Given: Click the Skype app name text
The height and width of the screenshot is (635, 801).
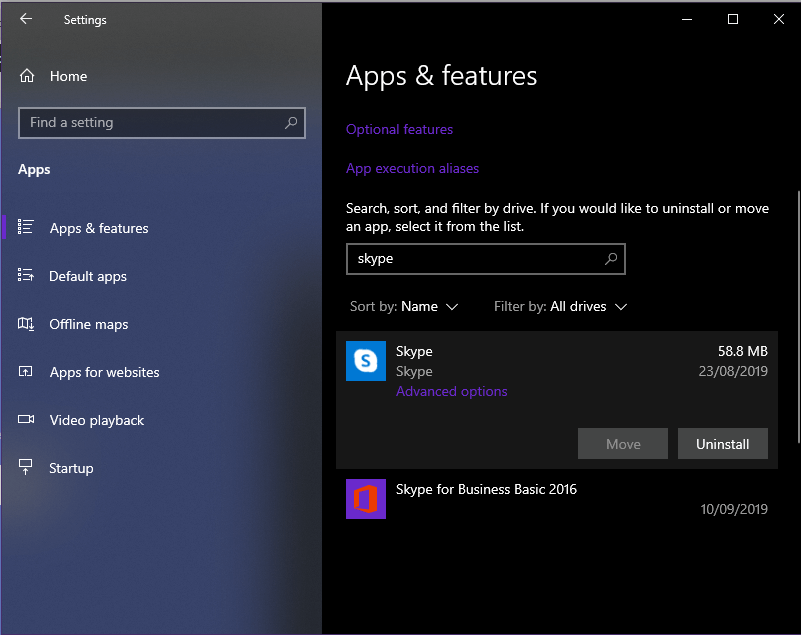Looking at the screenshot, I should [414, 351].
